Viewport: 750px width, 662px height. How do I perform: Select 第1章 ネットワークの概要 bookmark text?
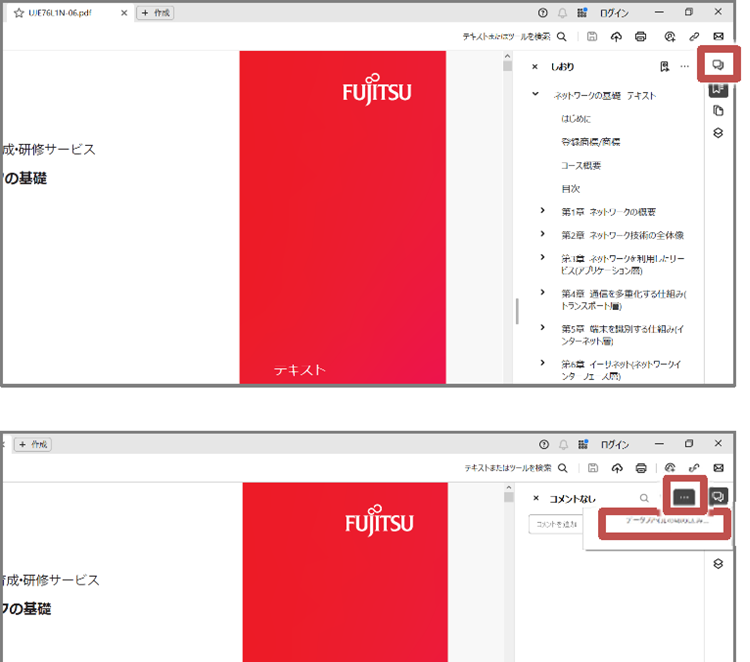(608, 212)
